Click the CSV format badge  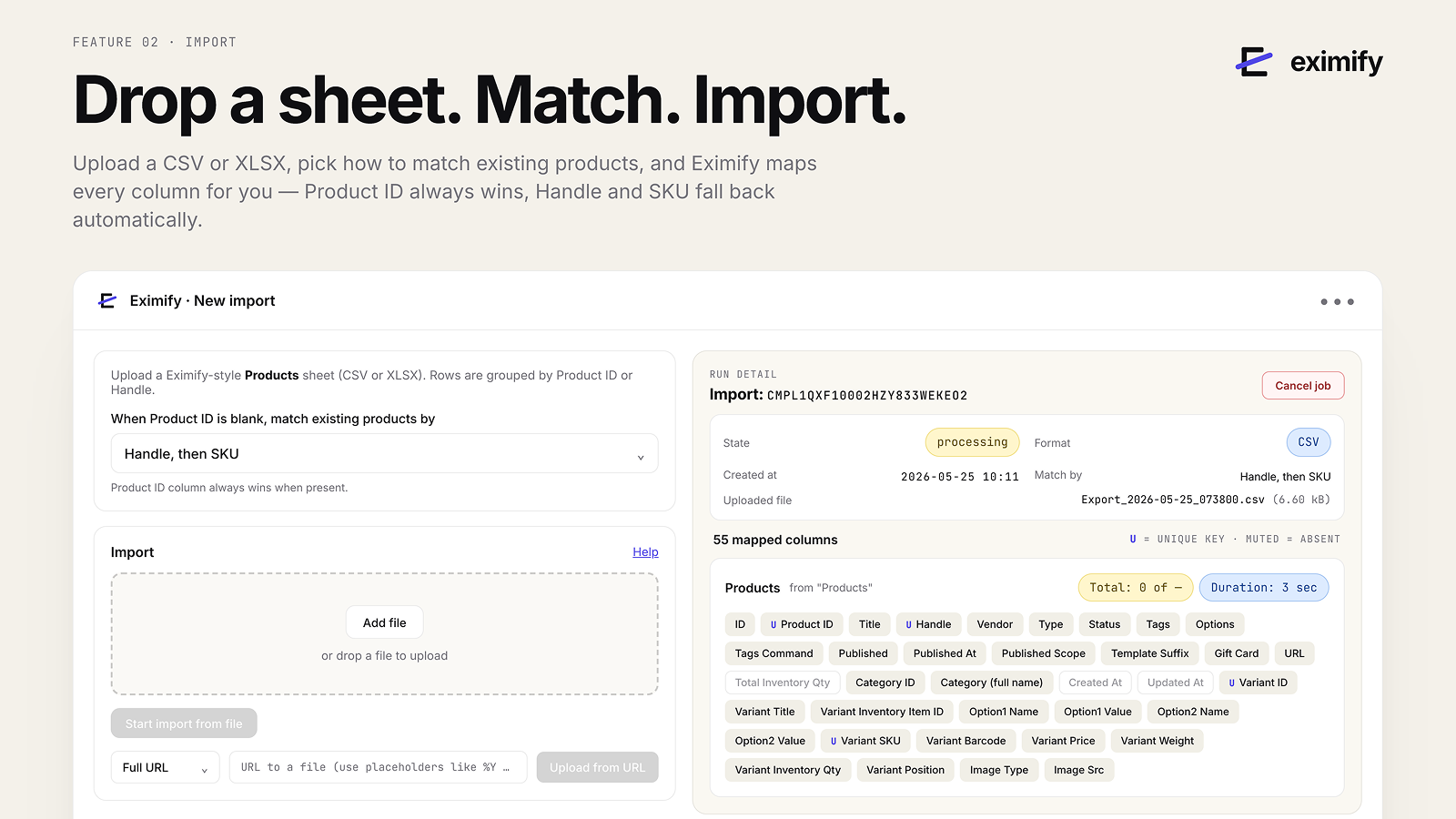1309,442
